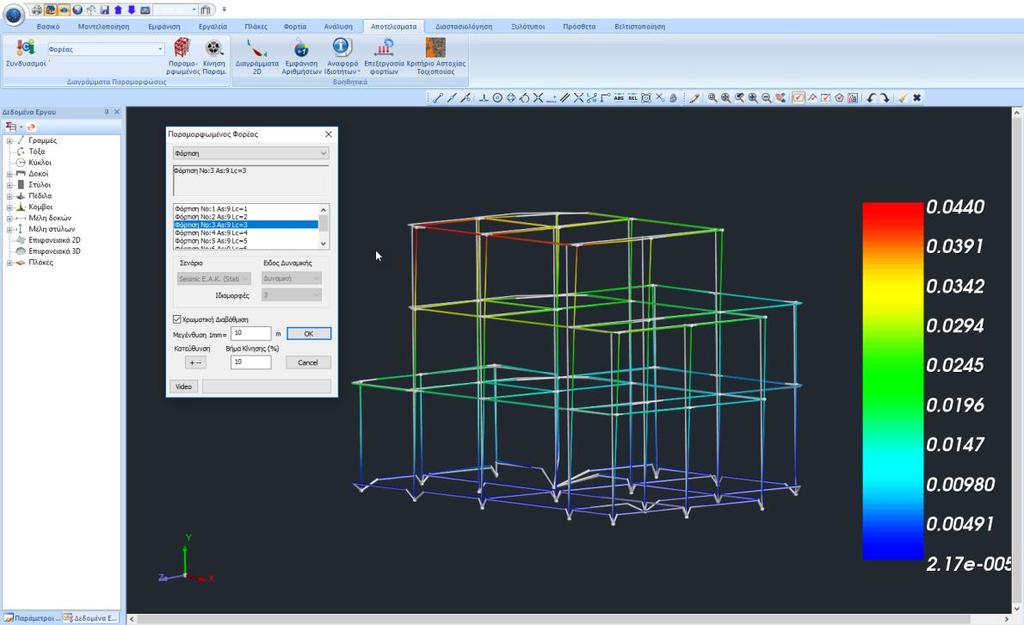
Task: Expand the Μέλη δοκών tree node
Action: 9,218
